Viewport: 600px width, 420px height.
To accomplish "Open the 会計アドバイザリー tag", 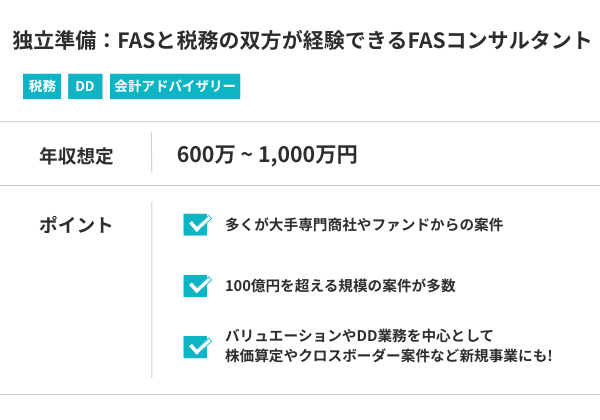I will pyautogui.click(x=175, y=87).
